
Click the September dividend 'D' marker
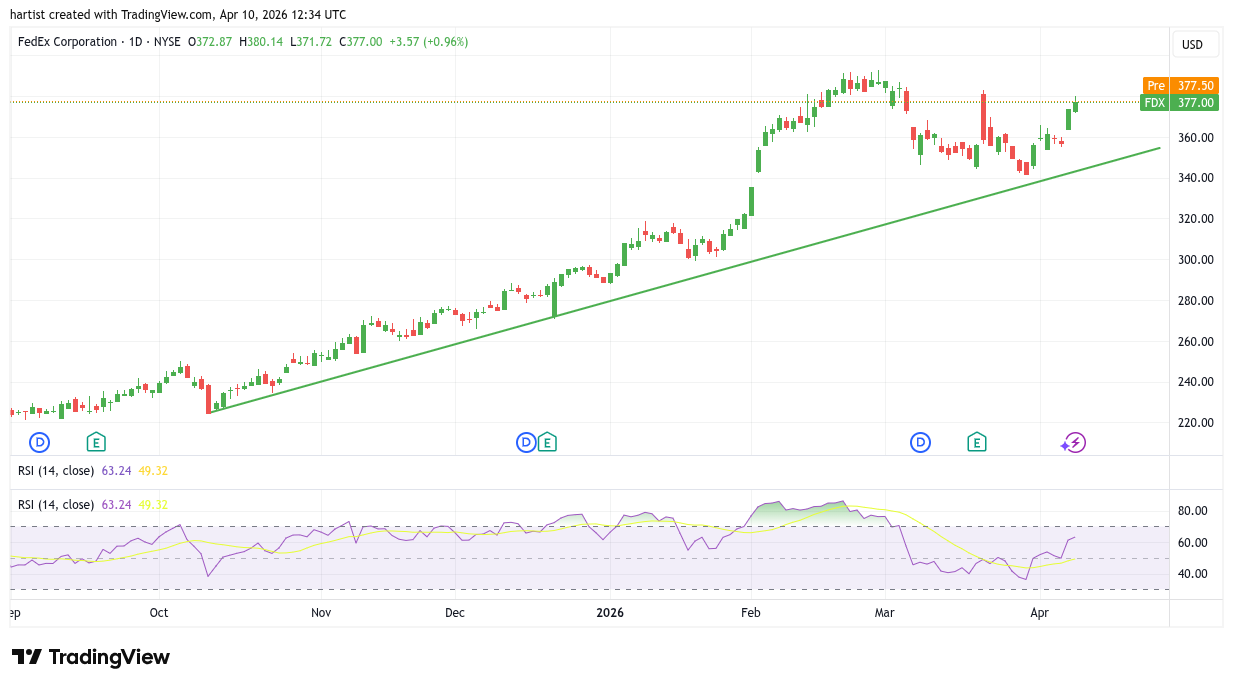click(x=39, y=442)
